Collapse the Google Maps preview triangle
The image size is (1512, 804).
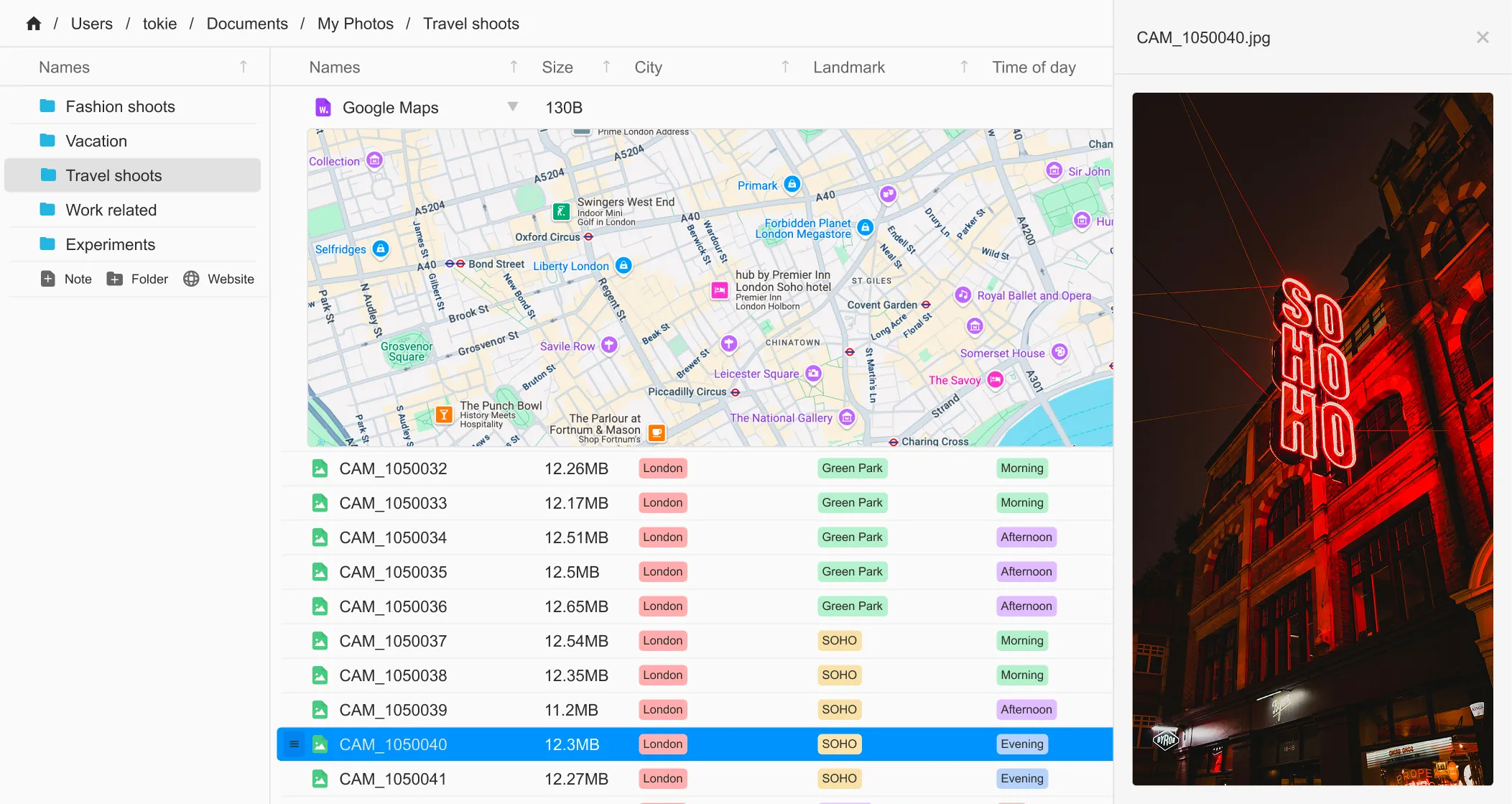pyautogui.click(x=513, y=107)
